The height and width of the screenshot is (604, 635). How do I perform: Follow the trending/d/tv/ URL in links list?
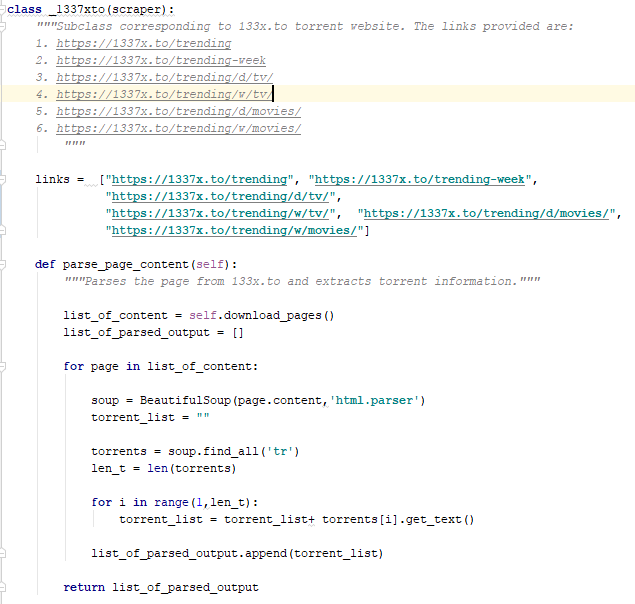tap(220, 196)
